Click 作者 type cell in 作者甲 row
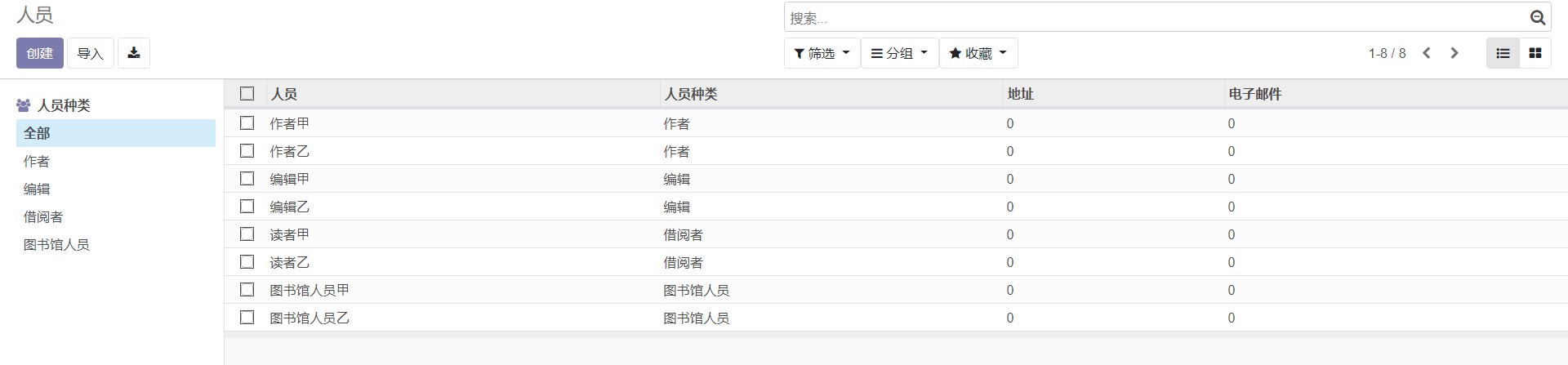The image size is (1568, 365). tap(677, 123)
